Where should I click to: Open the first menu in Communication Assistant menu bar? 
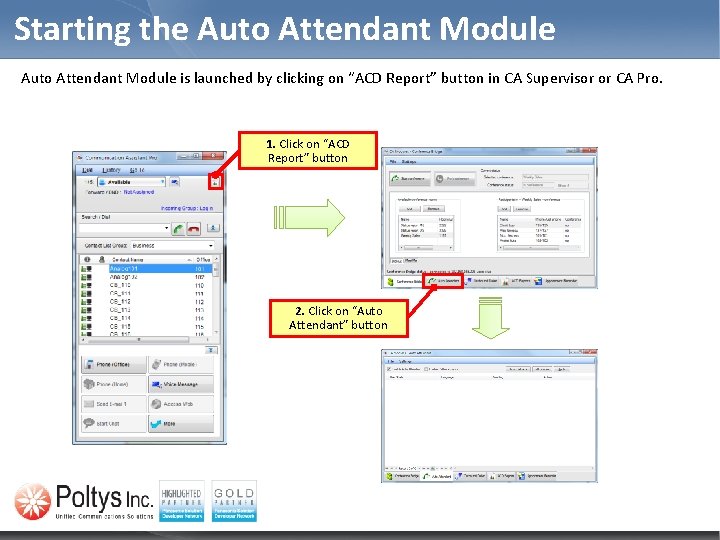(x=87, y=170)
